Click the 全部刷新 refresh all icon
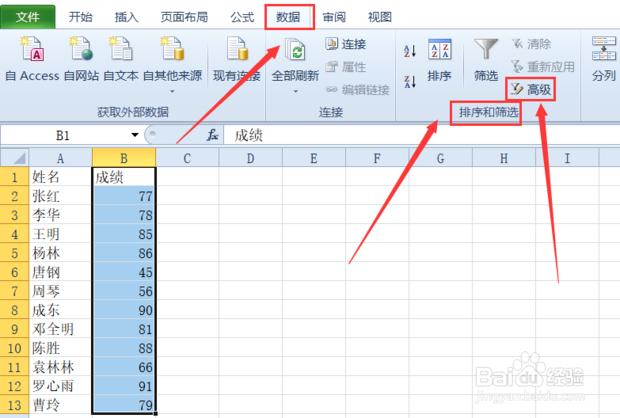The image size is (620, 418). pyautogui.click(x=295, y=51)
